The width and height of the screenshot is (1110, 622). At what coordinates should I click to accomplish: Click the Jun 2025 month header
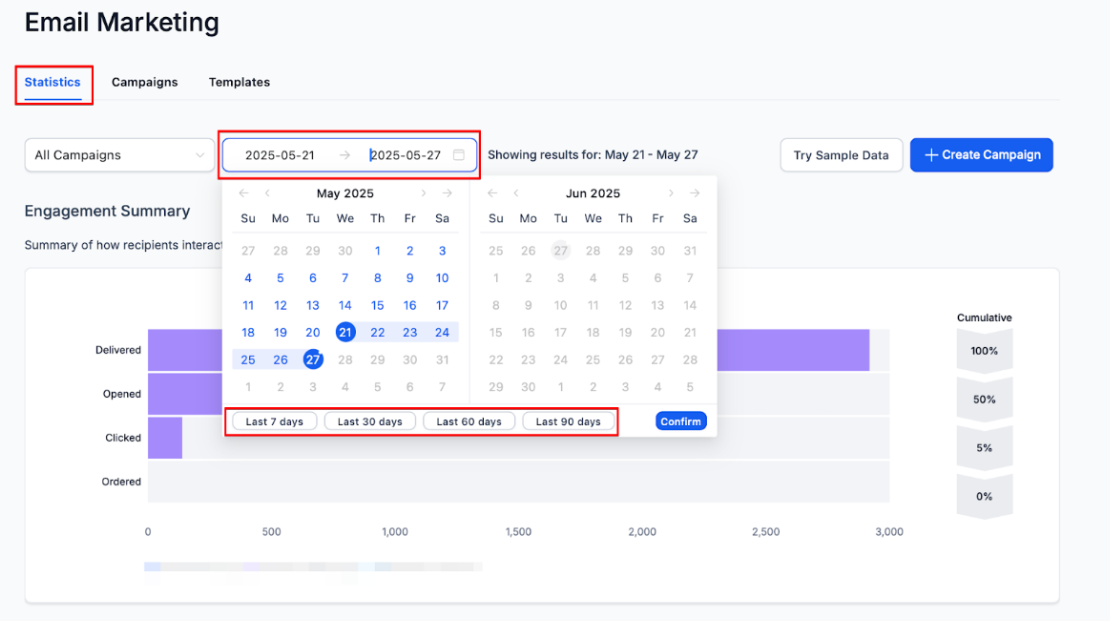coord(593,194)
